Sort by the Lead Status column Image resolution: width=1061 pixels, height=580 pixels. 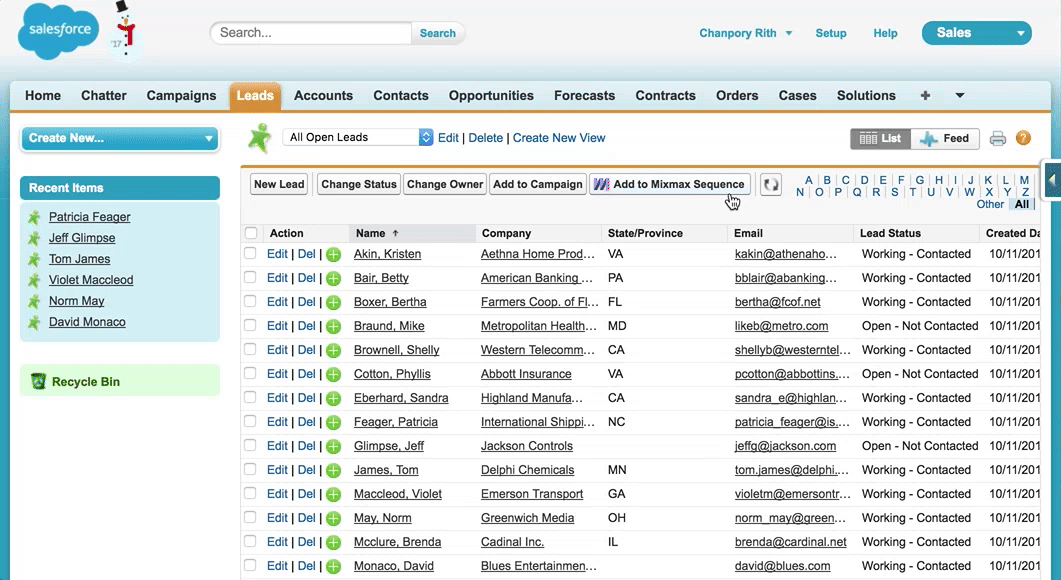tap(890, 233)
